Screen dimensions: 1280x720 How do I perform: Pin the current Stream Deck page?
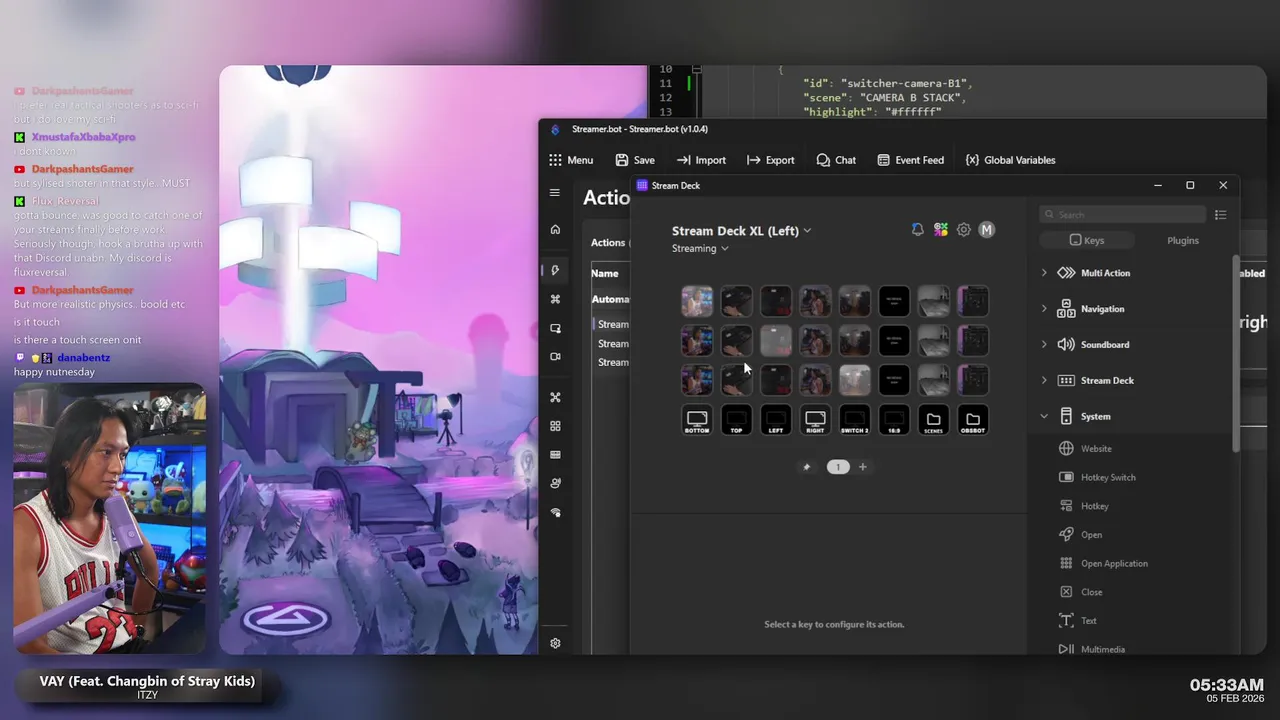click(x=807, y=467)
